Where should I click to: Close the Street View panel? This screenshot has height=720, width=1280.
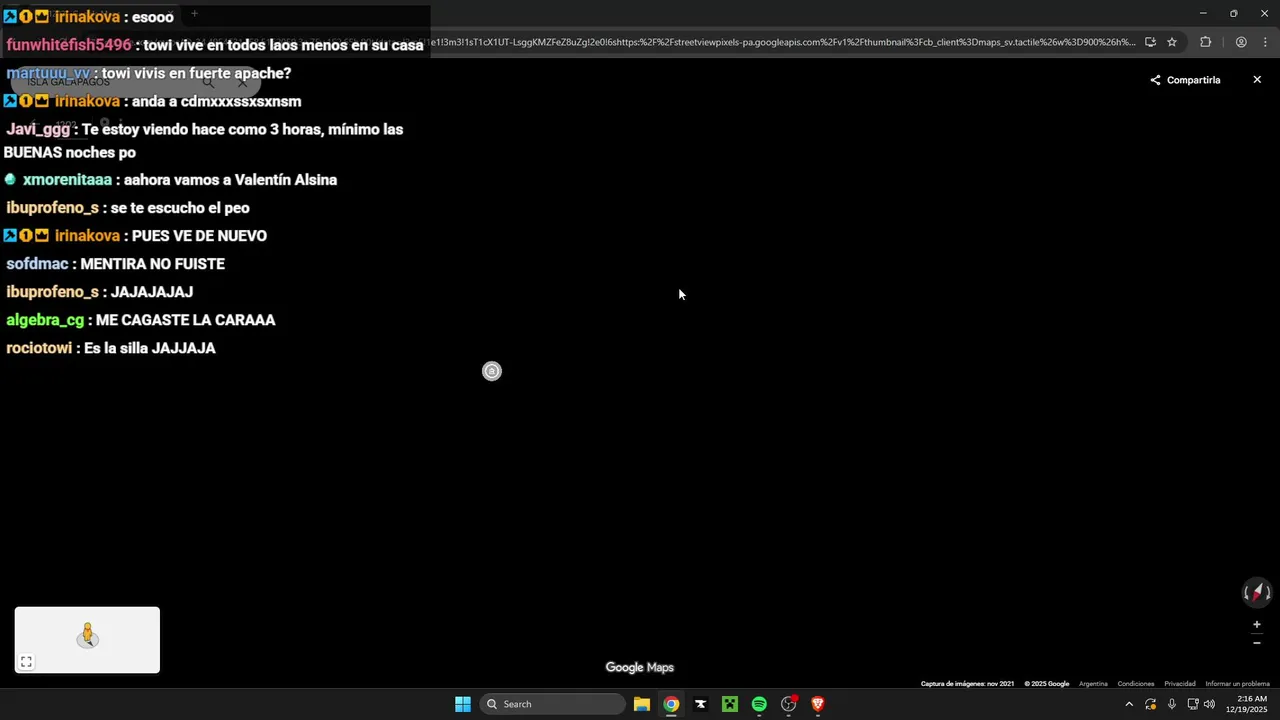pyautogui.click(x=1257, y=80)
